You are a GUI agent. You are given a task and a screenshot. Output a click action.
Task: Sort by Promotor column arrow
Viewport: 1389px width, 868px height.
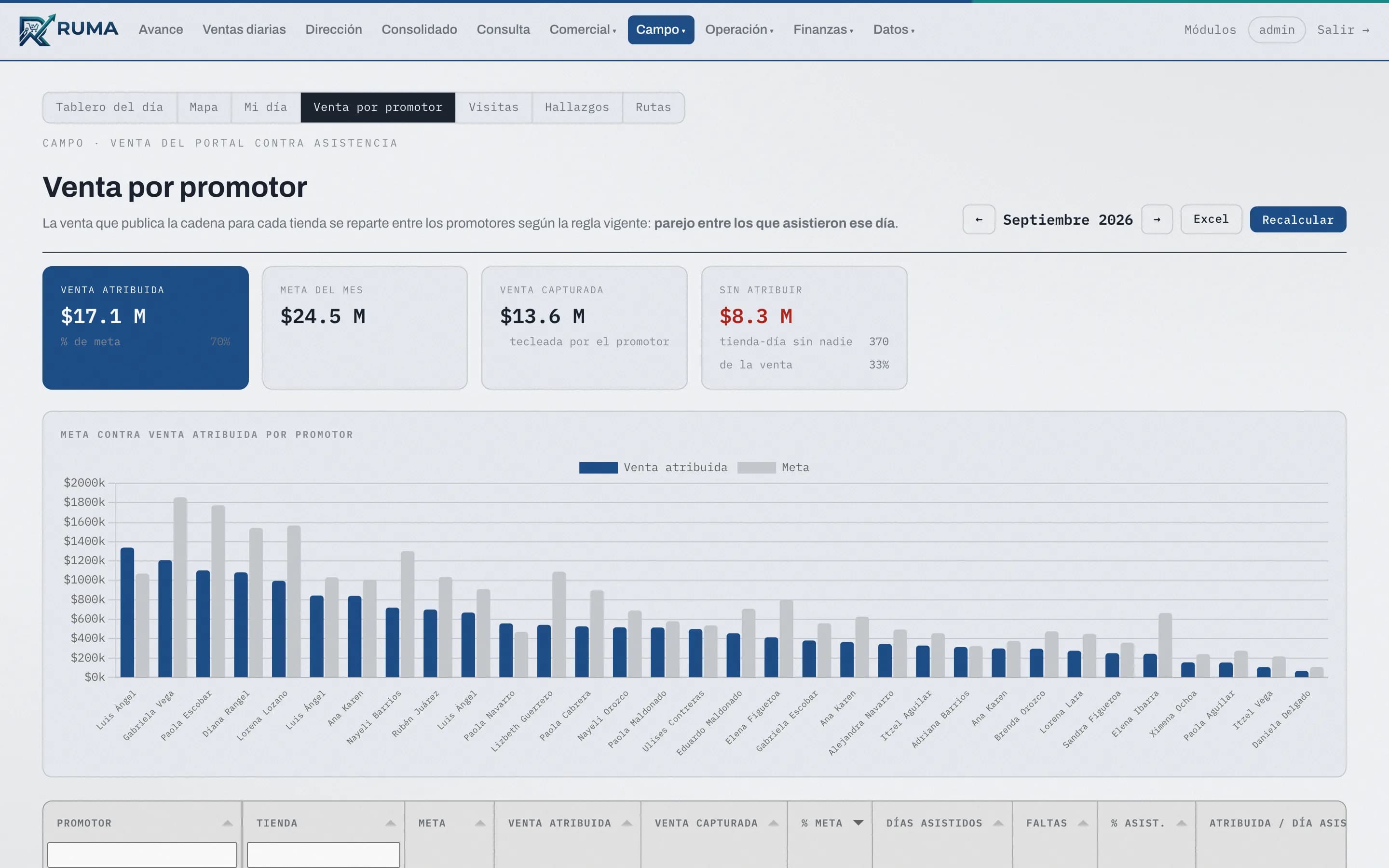click(x=228, y=823)
